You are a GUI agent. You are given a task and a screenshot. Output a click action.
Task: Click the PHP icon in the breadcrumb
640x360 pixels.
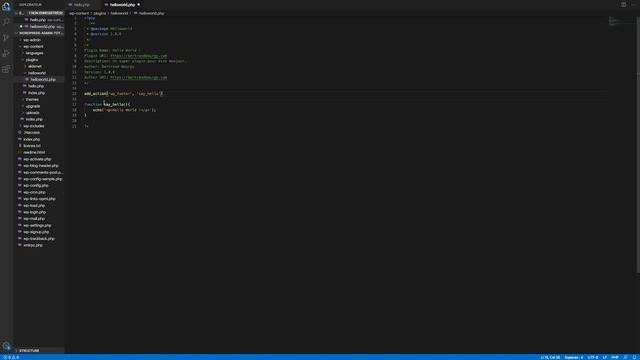pos(136,13)
